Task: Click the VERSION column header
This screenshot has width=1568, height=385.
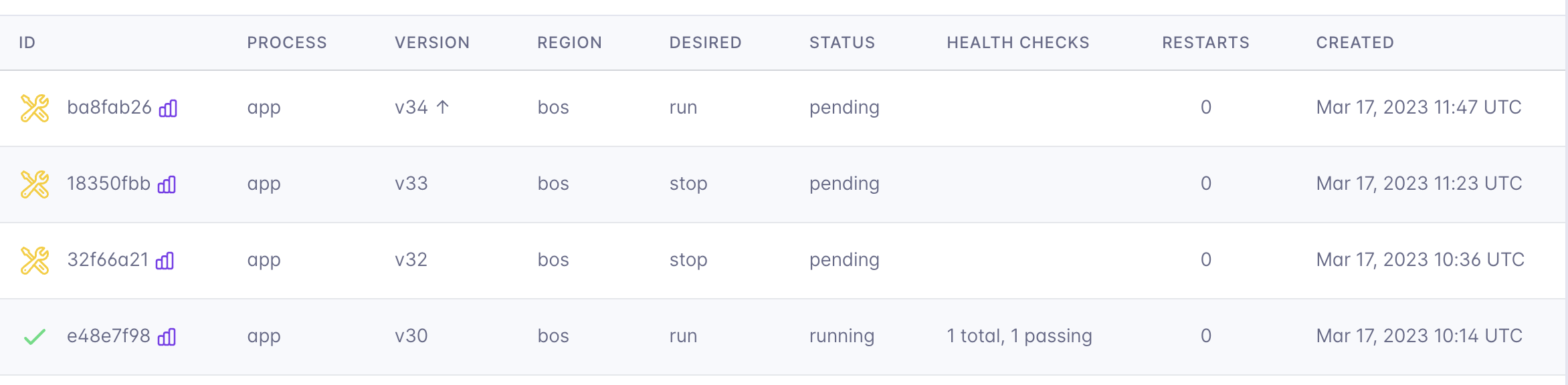Action: [x=432, y=43]
